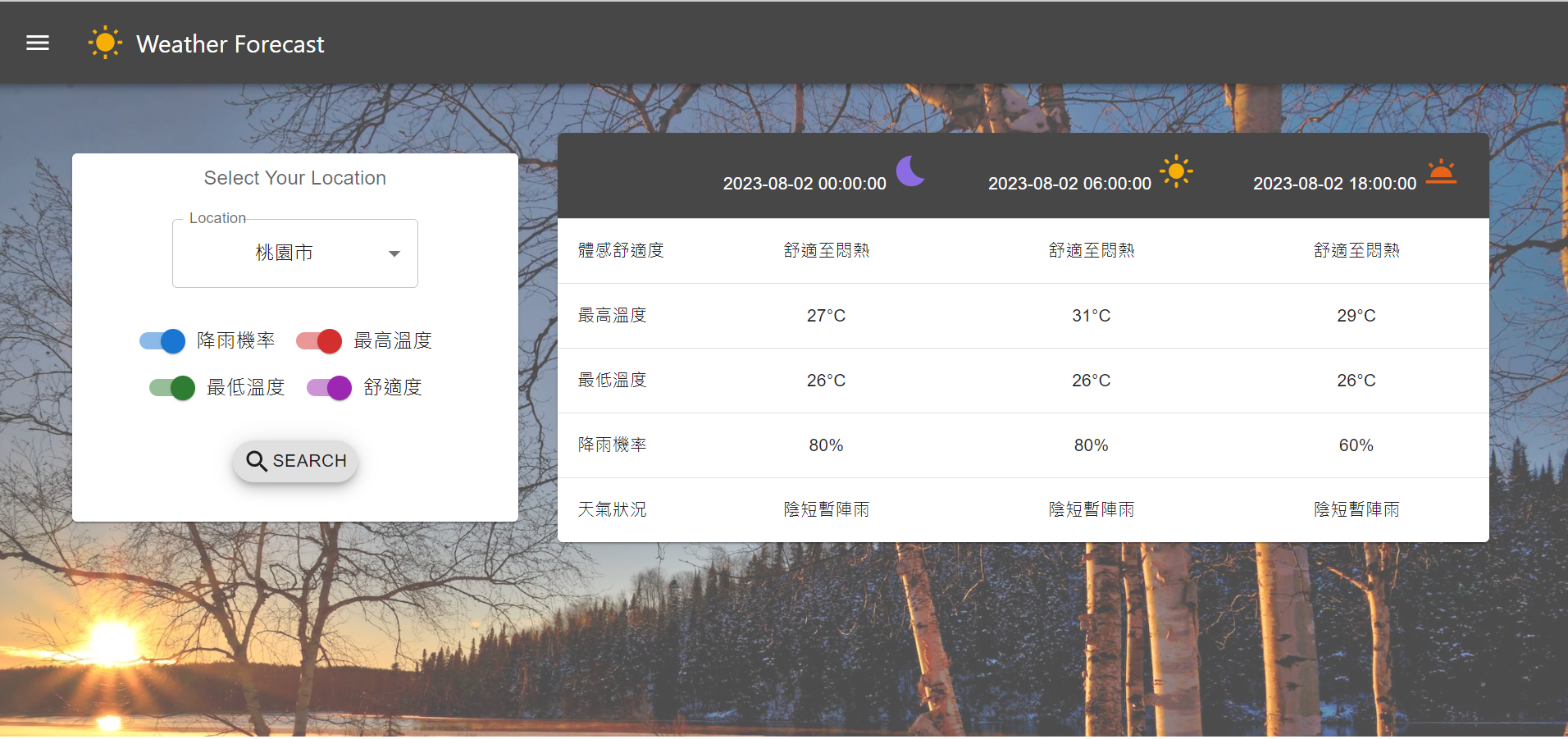Click the magnifier icon inside the SEARCH button

pos(257,461)
